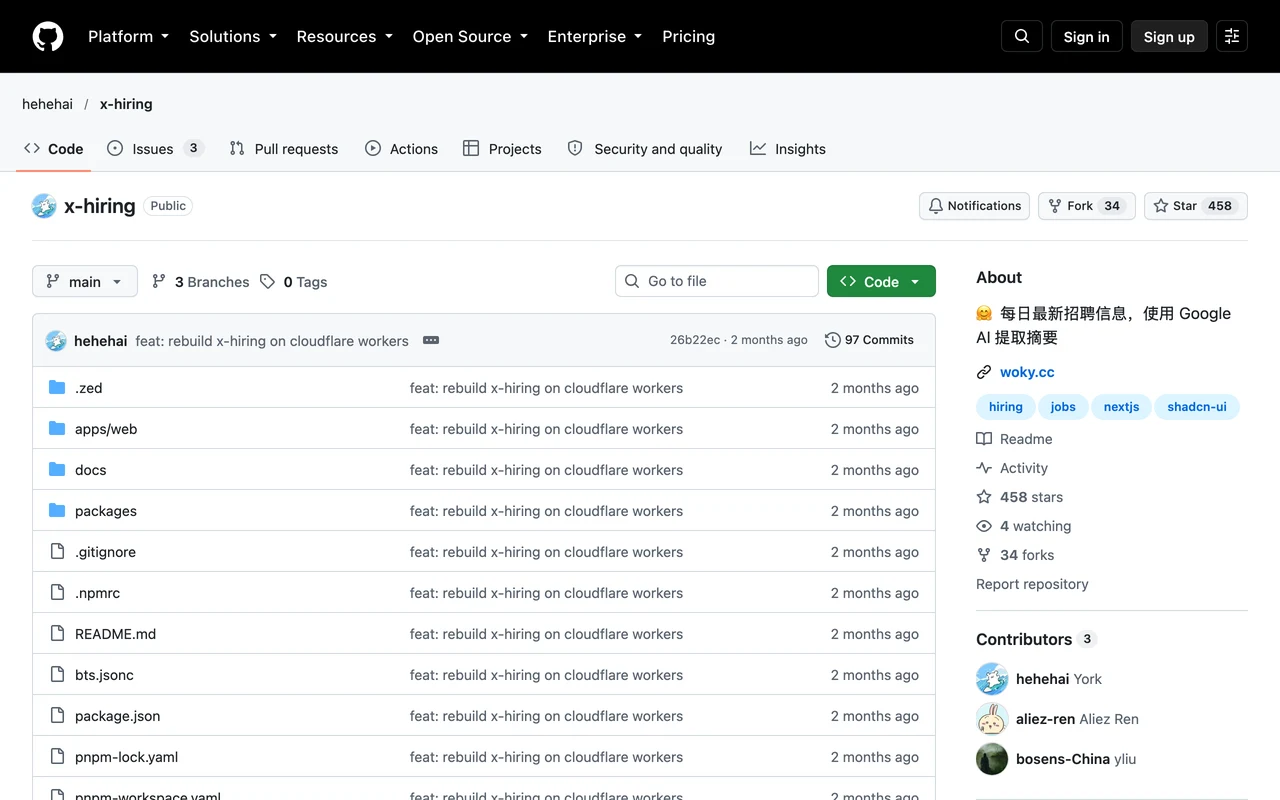1280x800 pixels.
Task: Click the packages folder icon
Action: [x=57, y=511]
